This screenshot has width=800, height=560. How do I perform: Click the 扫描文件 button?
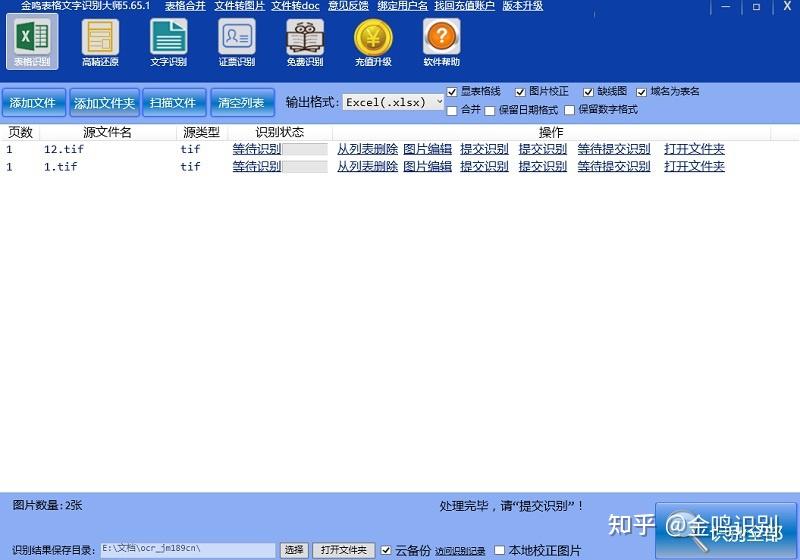pyautogui.click(x=174, y=103)
